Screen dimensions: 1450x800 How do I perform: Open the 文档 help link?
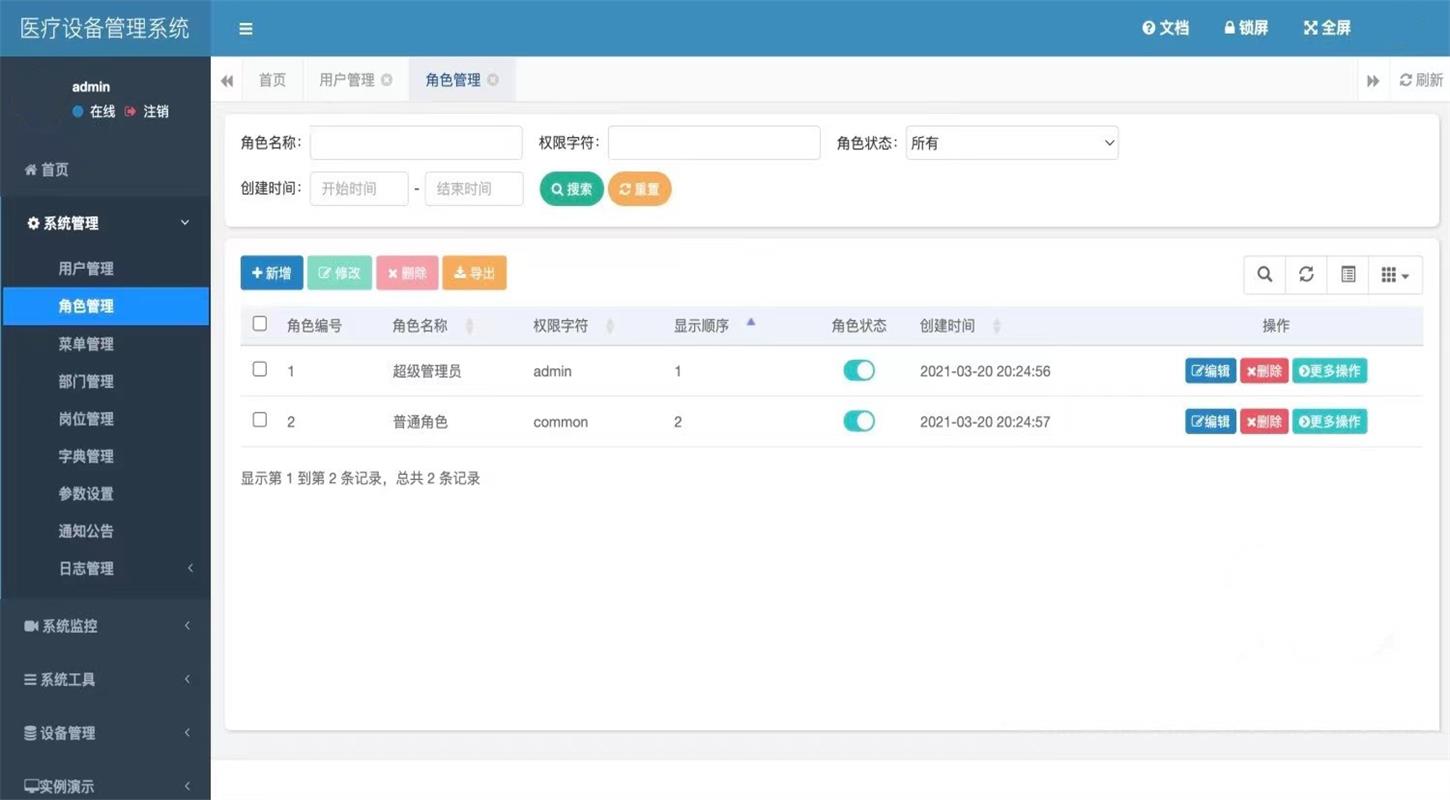[x=1166, y=28]
